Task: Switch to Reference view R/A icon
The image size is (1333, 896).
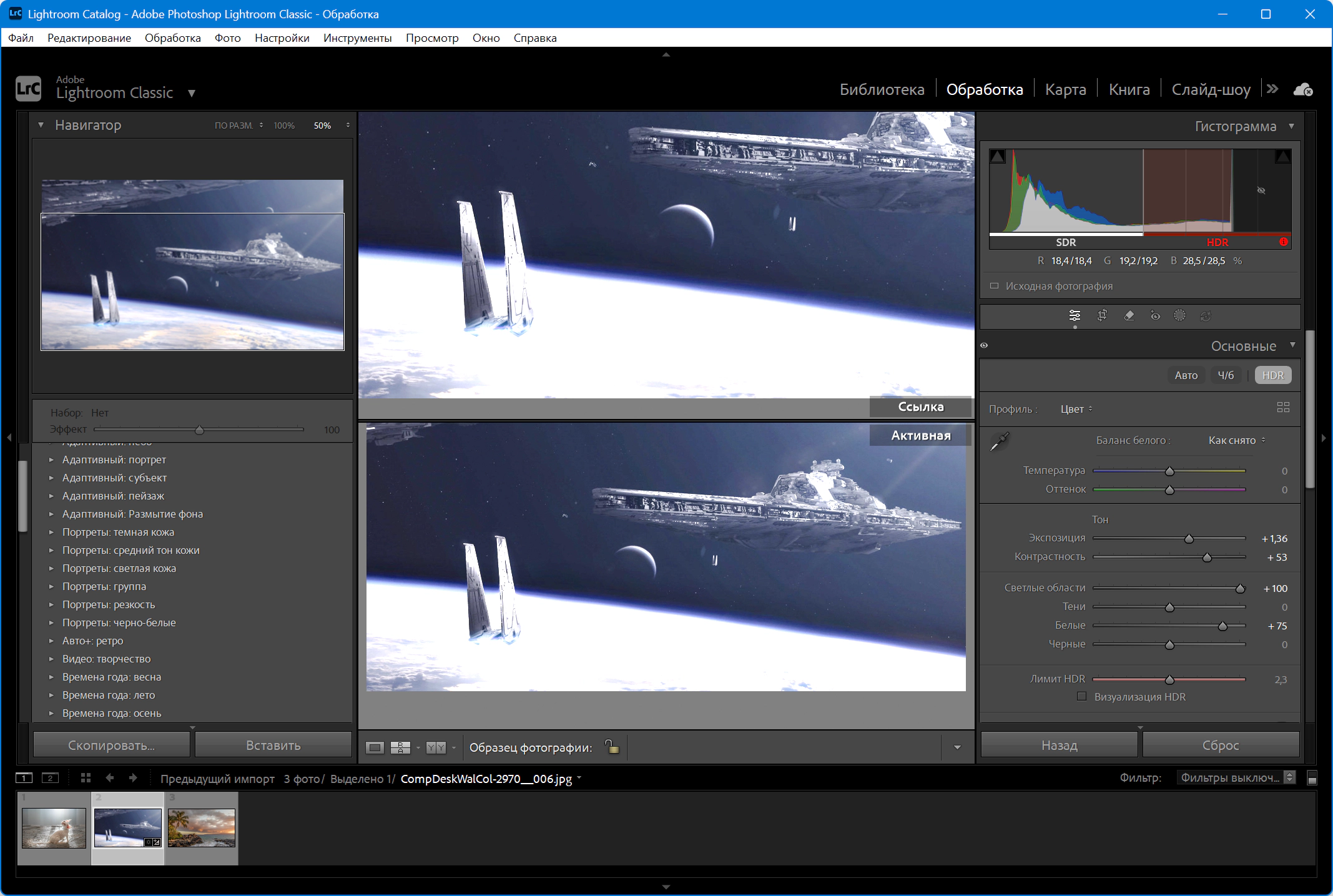Action: [x=400, y=747]
